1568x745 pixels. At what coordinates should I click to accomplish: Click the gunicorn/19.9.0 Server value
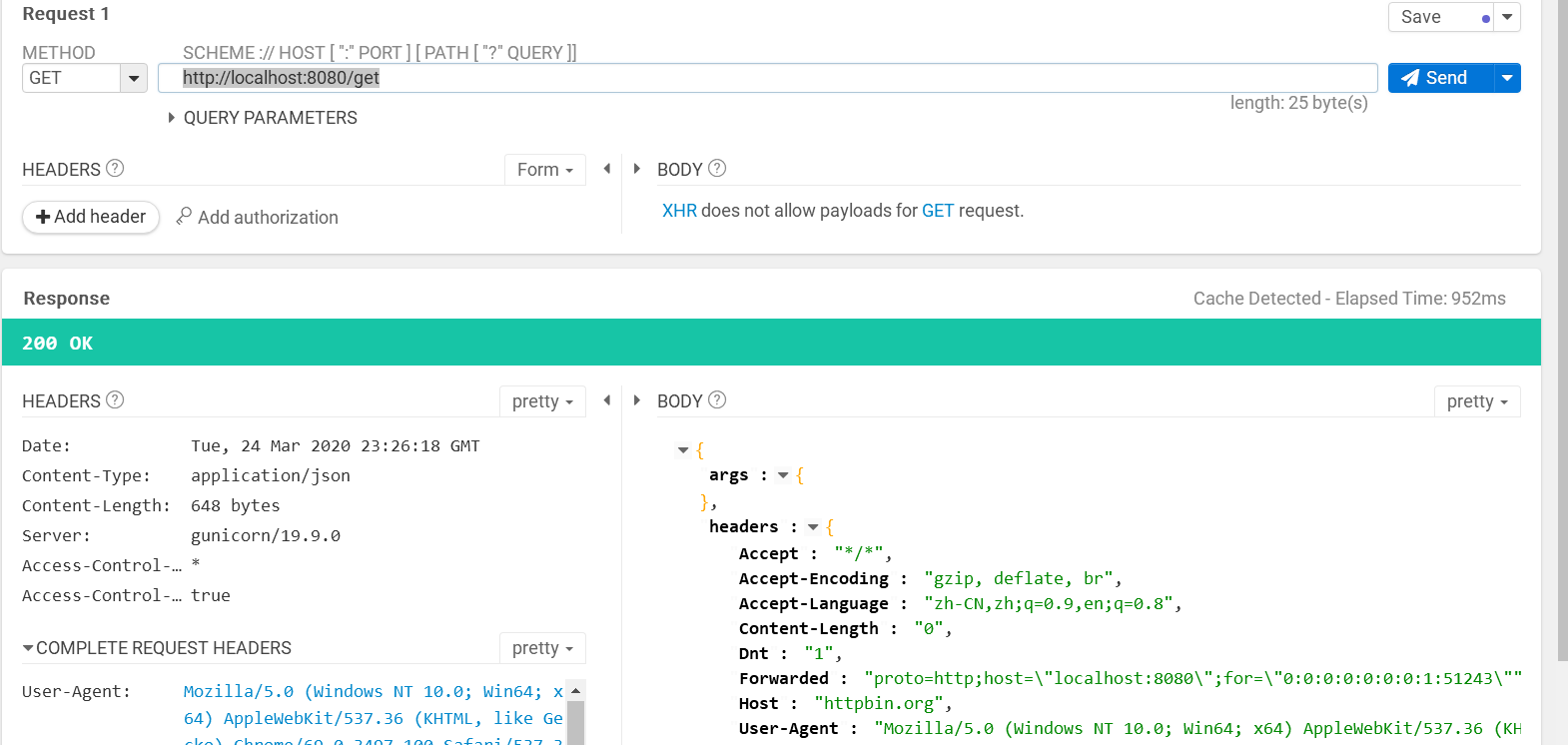point(266,536)
